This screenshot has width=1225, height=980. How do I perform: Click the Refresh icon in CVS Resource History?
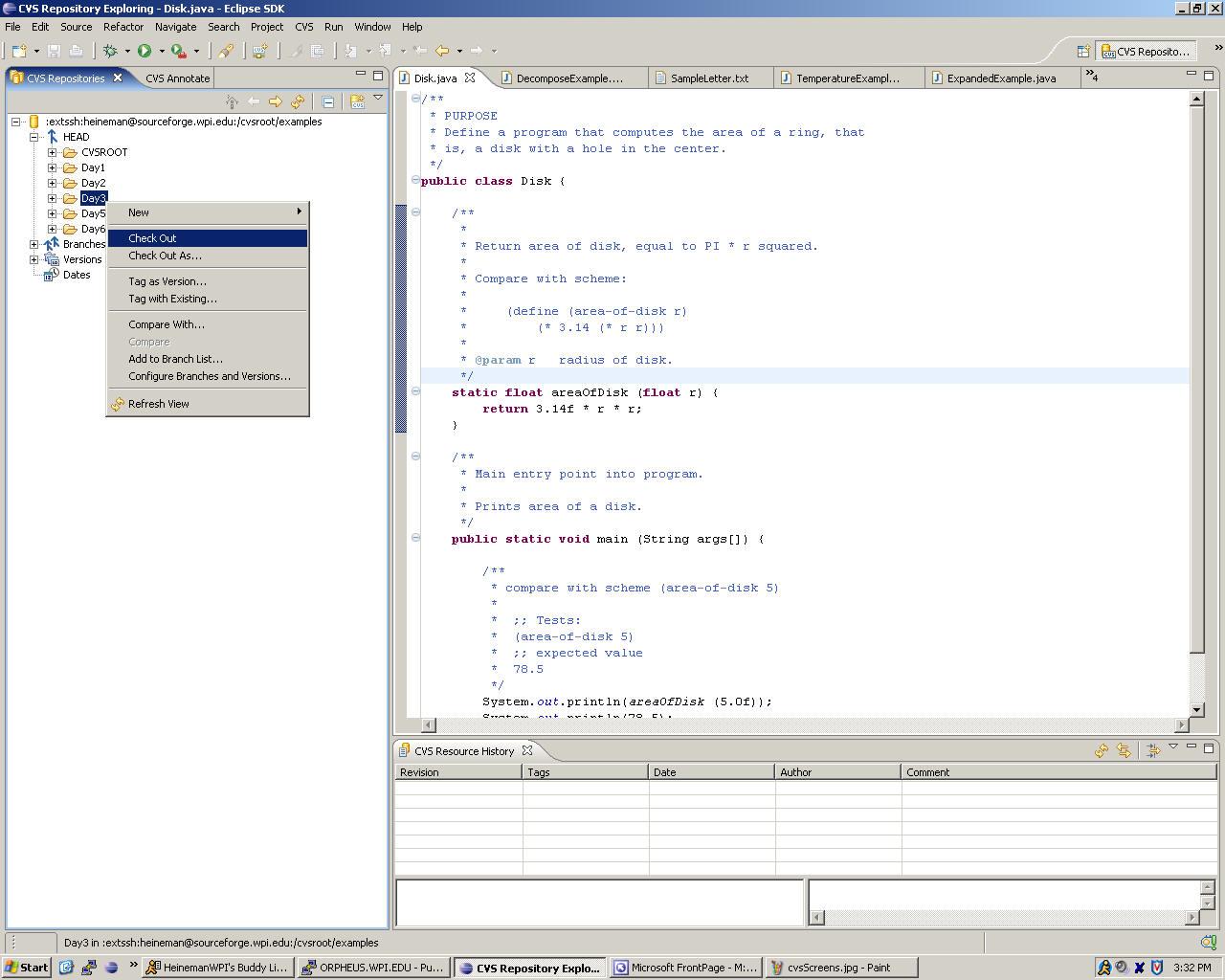tap(1102, 751)
